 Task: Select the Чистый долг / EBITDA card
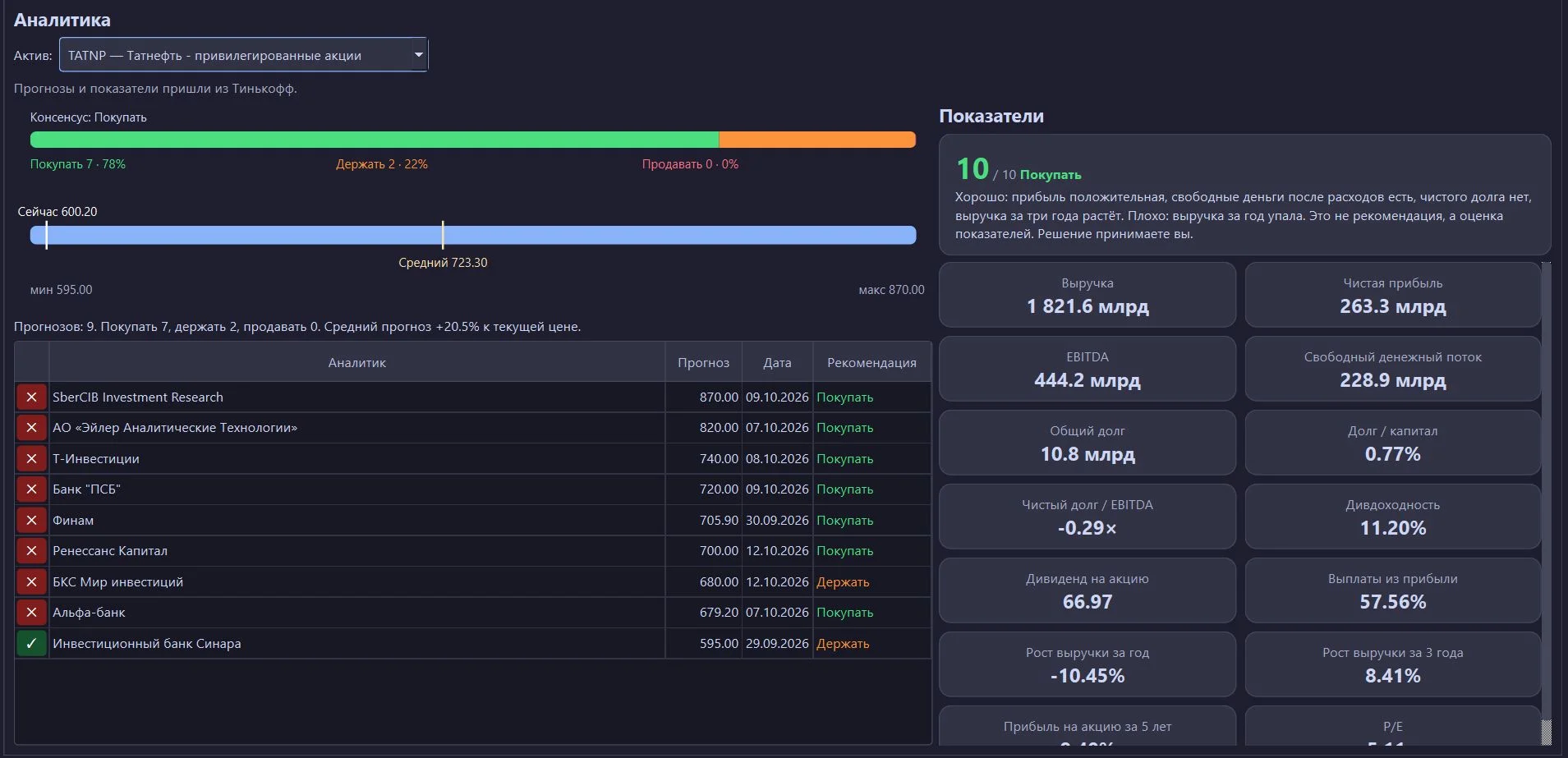pyautogui.click(x=1087, y=517)
